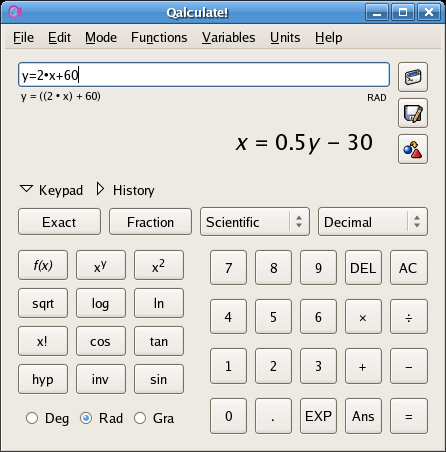Close the Qalculate! window
This screenshot has width=446, height=452.
pos(429,13)
